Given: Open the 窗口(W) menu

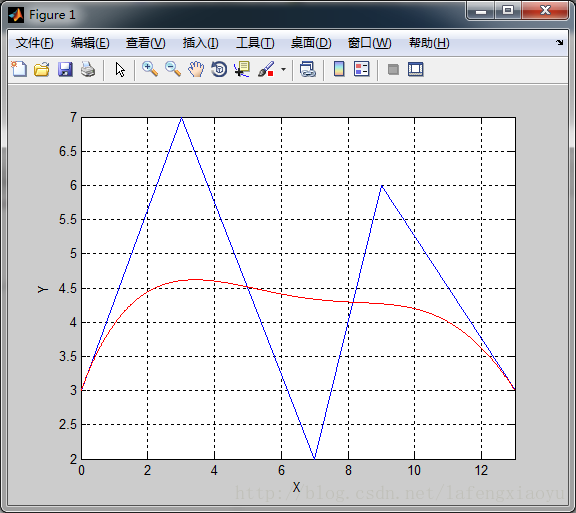Looking at the screenshot, I should 370,43.
